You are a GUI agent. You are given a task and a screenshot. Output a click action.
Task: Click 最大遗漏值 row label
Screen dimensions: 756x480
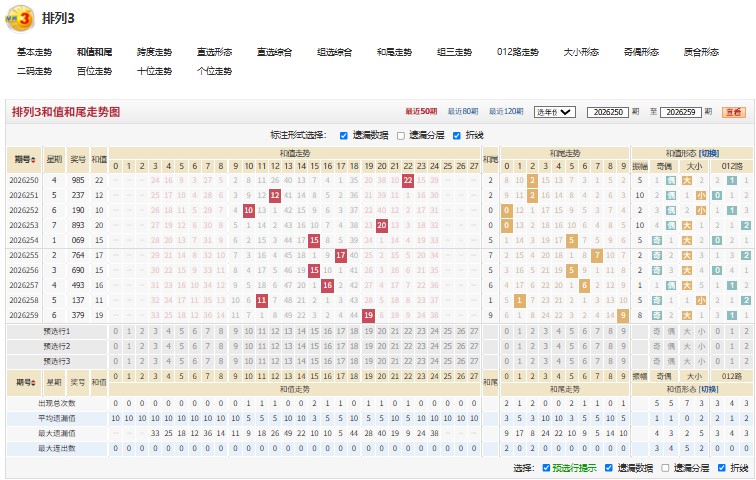click(57, 433)
